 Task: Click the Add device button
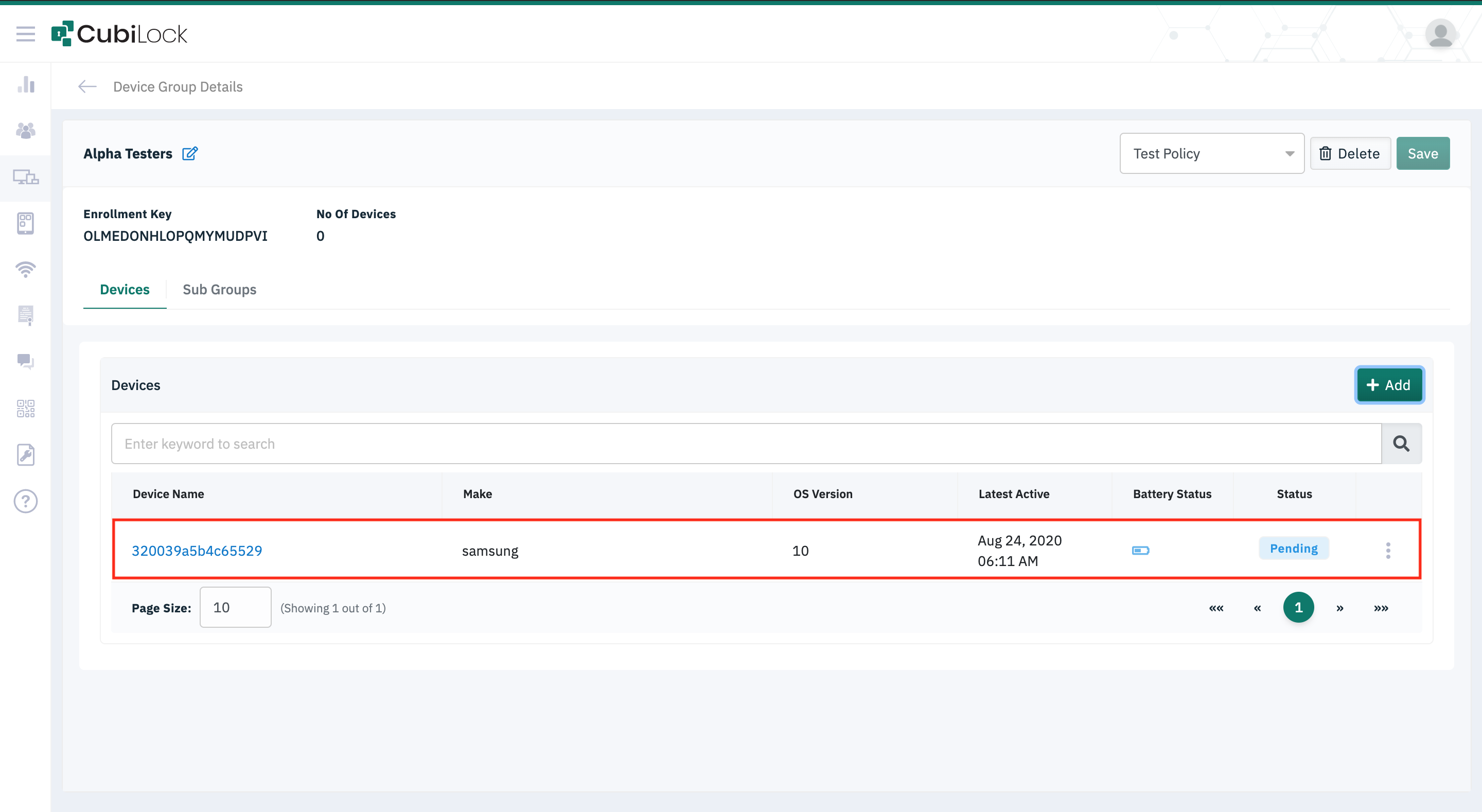[1389, 385]
